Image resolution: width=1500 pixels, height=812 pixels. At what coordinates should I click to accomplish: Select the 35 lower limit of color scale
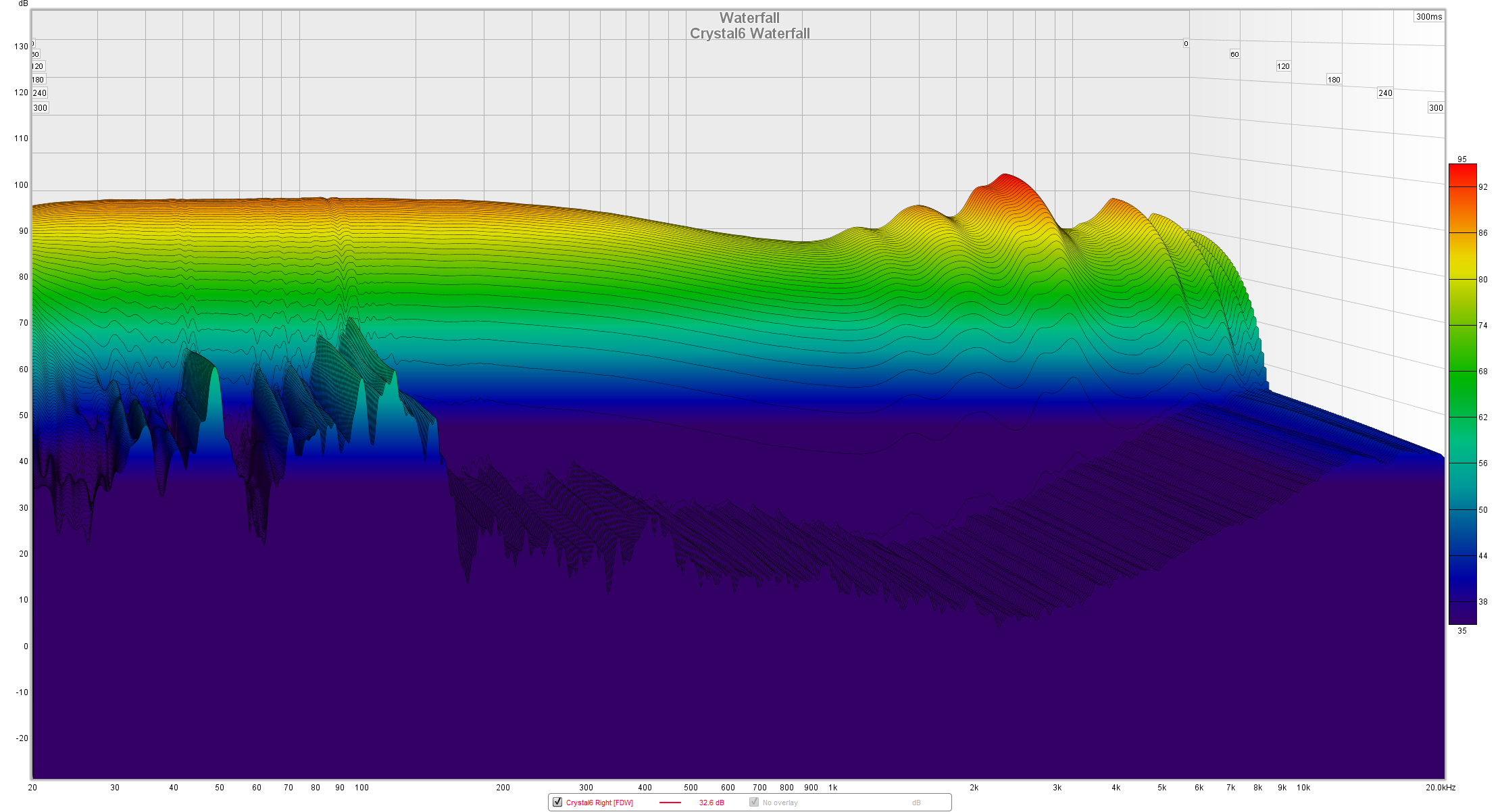(1462, 631)
